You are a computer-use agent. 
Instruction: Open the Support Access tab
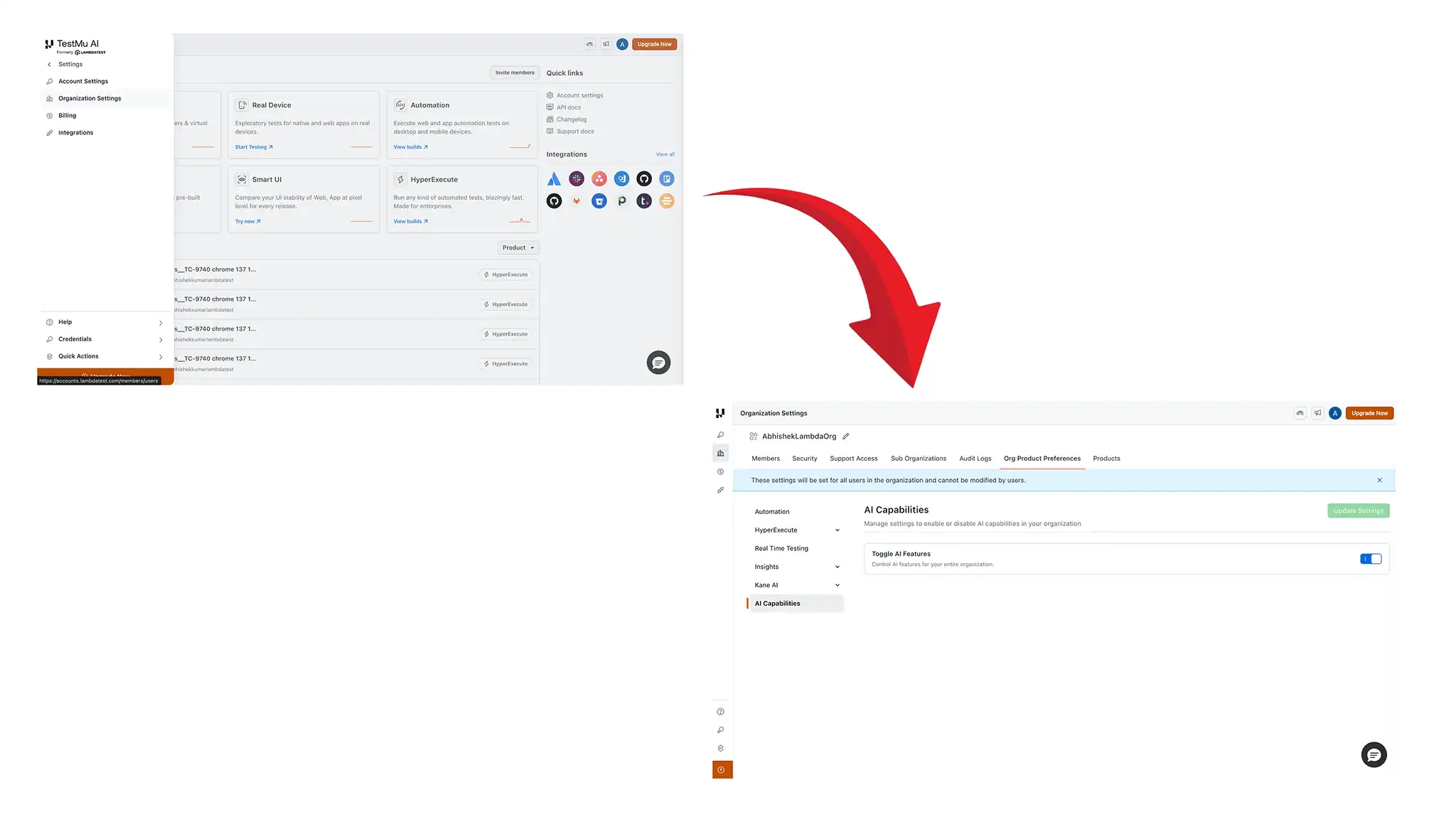pos(854,459)
